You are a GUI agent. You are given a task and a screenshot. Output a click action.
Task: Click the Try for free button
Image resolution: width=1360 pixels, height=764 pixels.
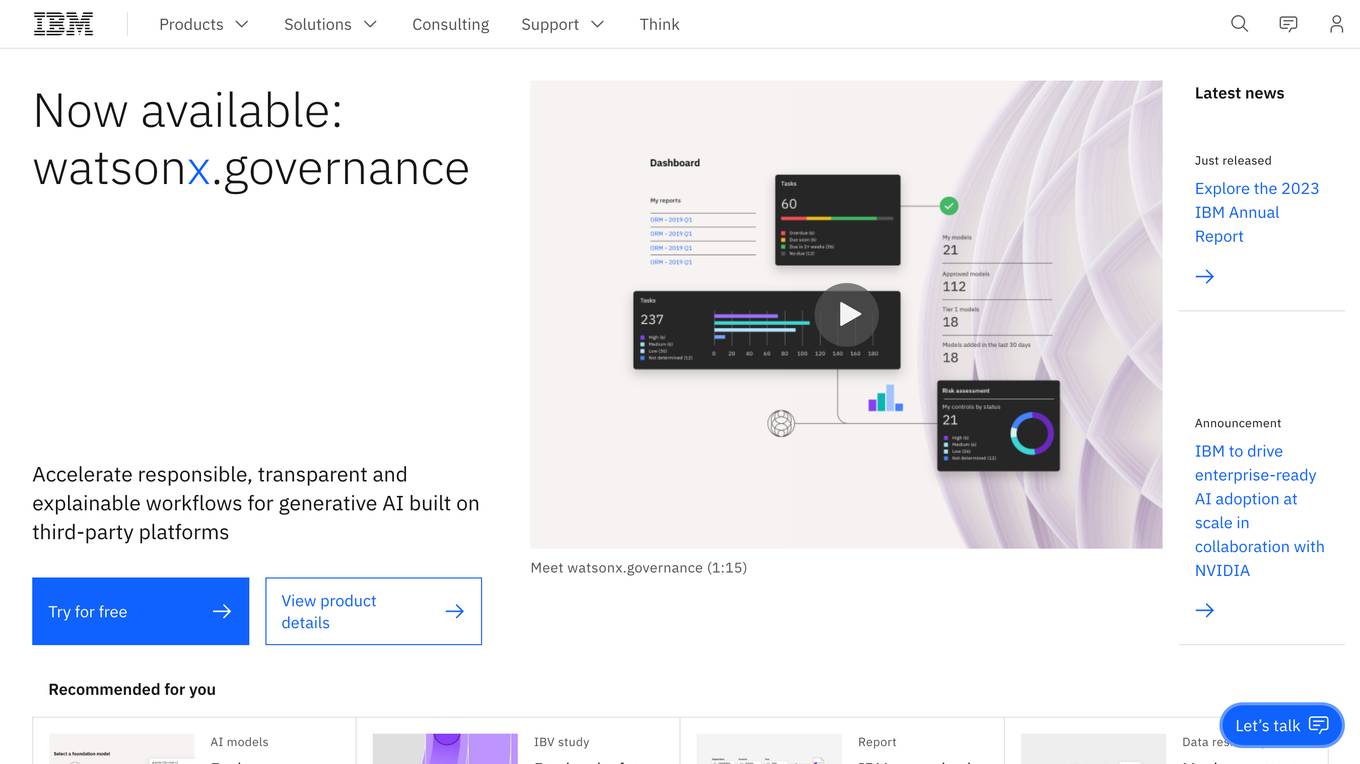coord(140,611)
